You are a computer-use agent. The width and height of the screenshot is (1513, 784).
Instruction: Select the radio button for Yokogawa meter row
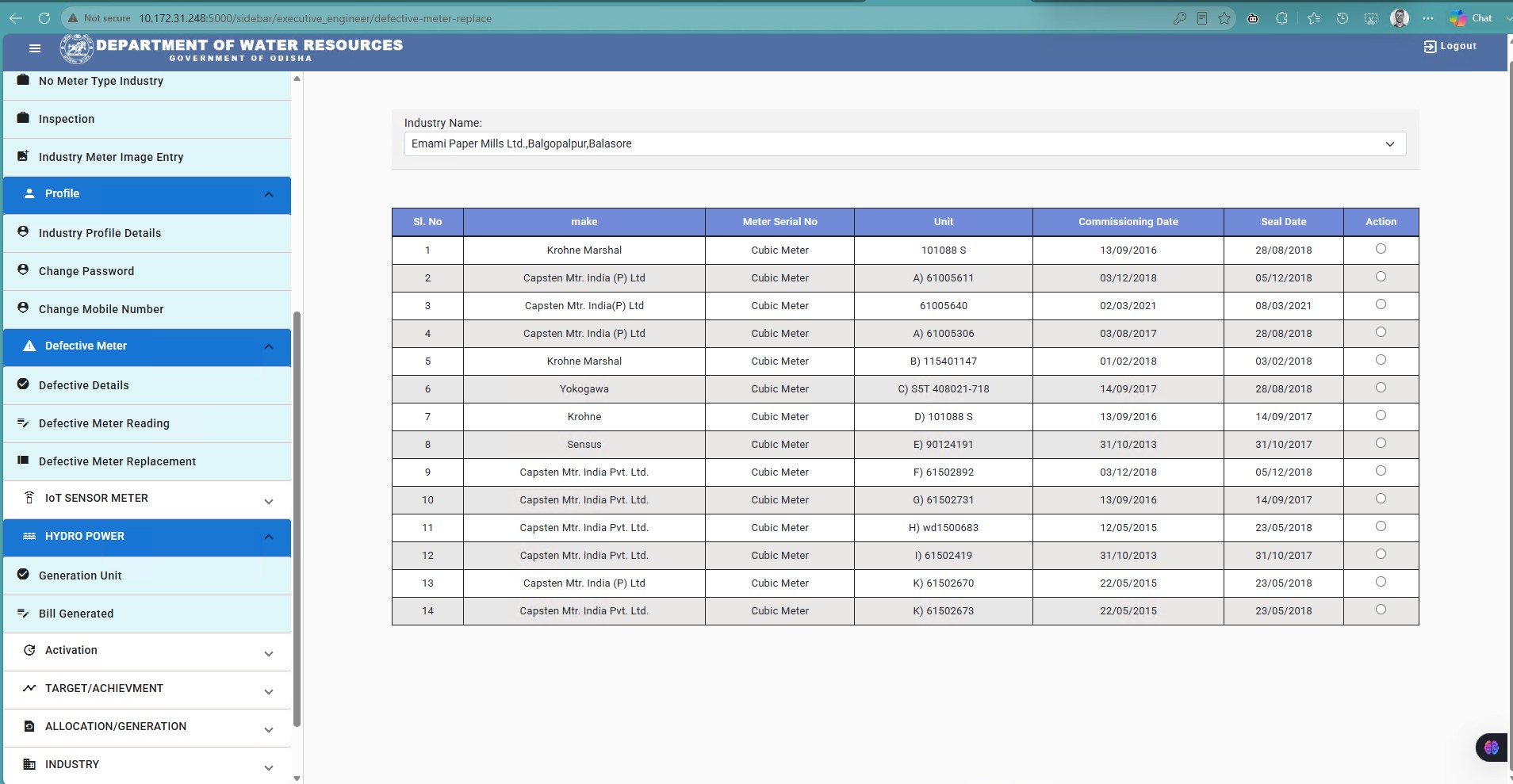tap(1381, 388)
